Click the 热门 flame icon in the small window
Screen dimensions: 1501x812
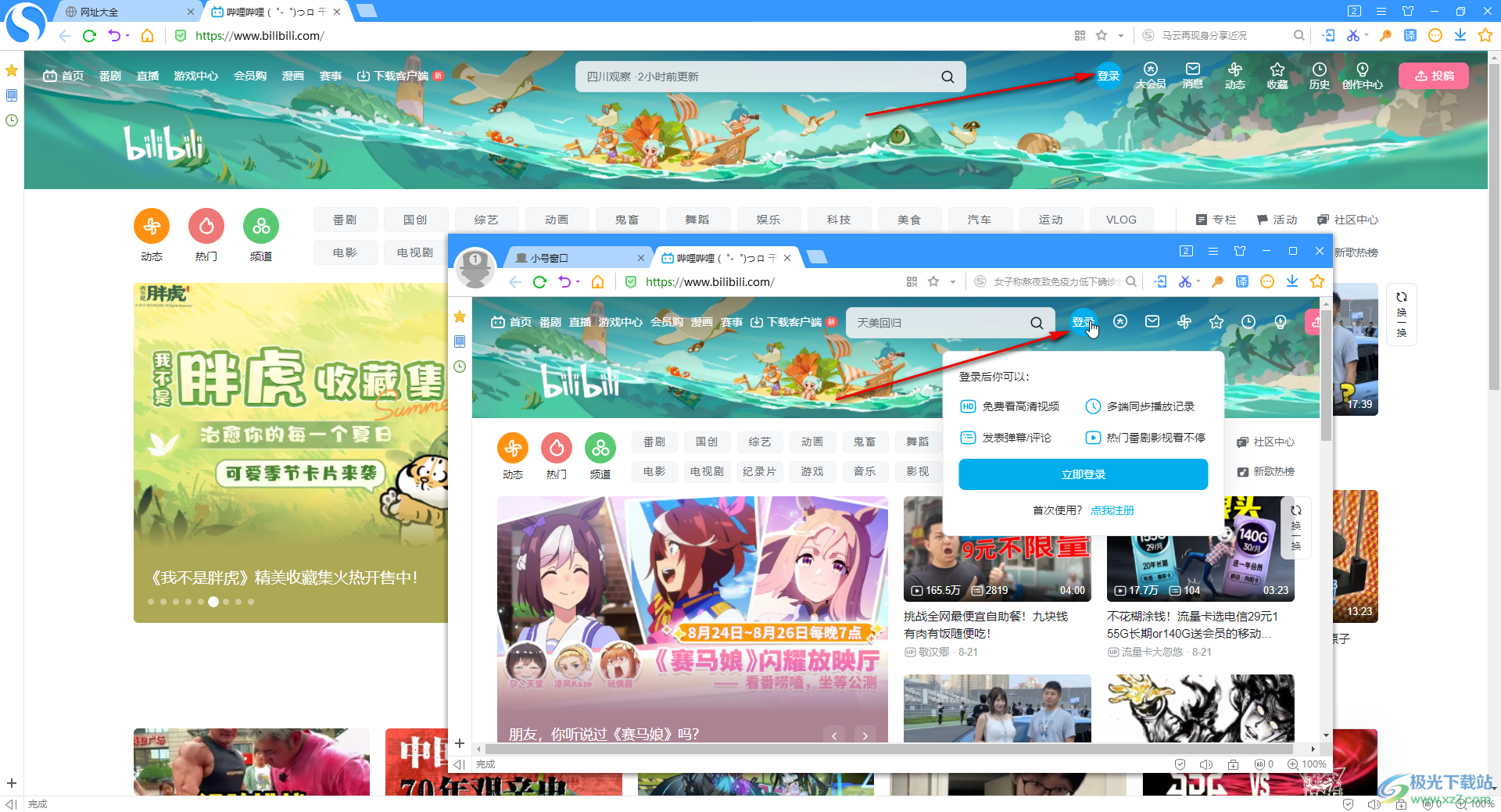557,448
